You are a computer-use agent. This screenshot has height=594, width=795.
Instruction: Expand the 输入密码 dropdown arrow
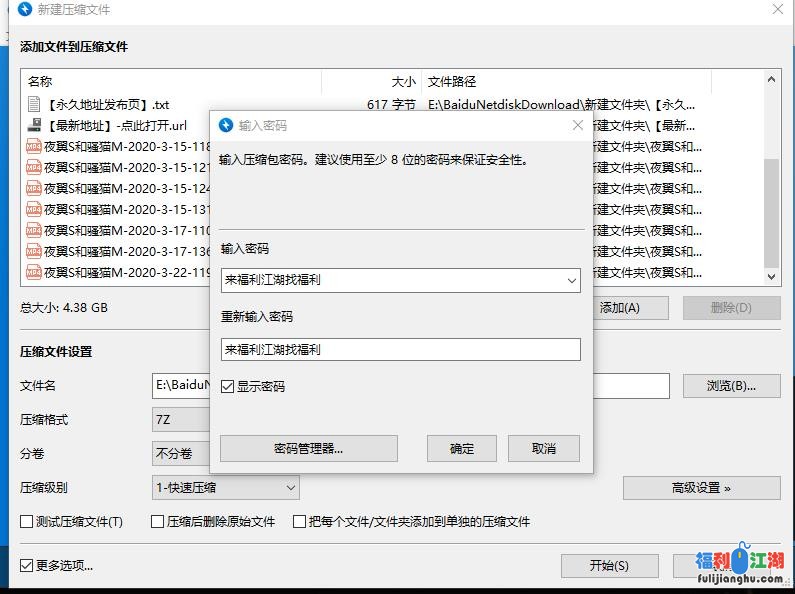[571, 281]
